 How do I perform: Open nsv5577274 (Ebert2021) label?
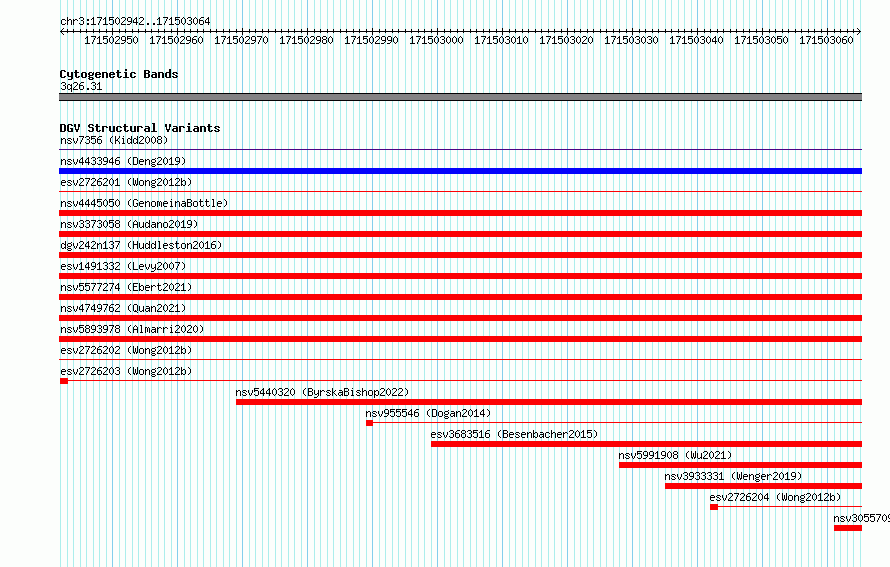tap(126, 287)
